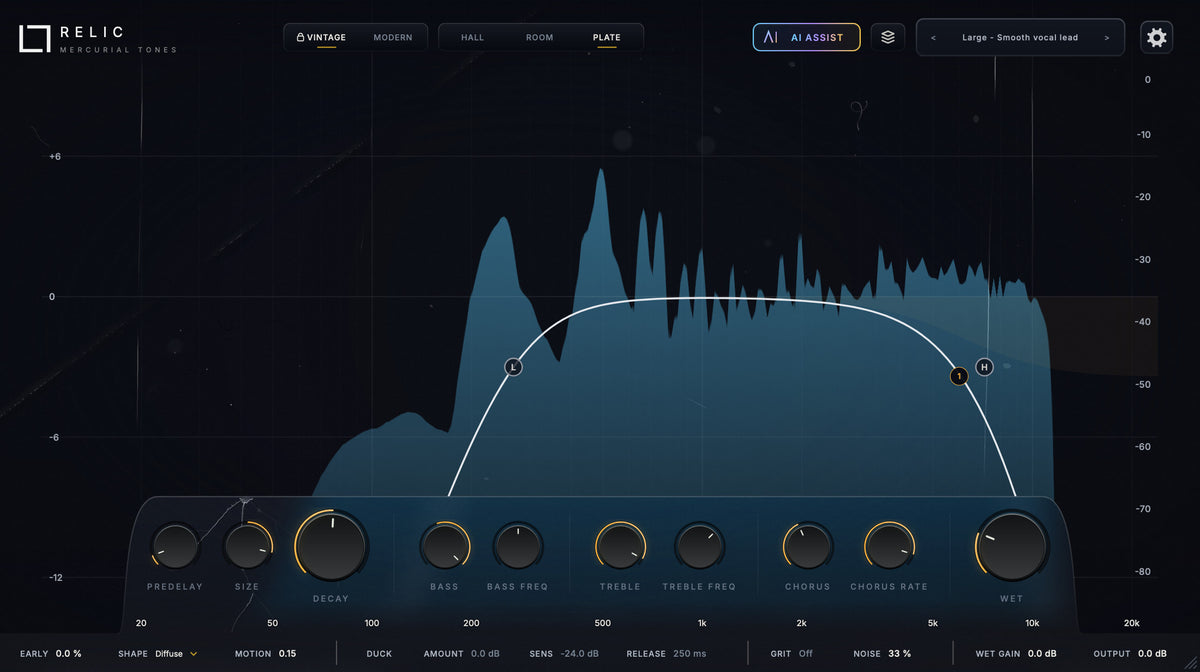This screenshot has height=672, width=1200.
Task: Click the Wet Gain 0.0 dB value
Action: click(1042, 654)
